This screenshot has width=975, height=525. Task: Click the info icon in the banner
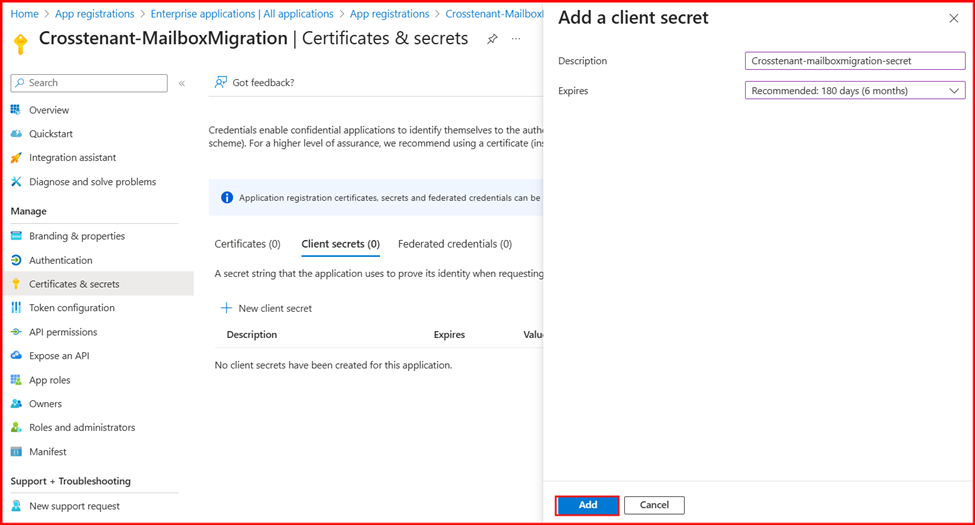227,198
